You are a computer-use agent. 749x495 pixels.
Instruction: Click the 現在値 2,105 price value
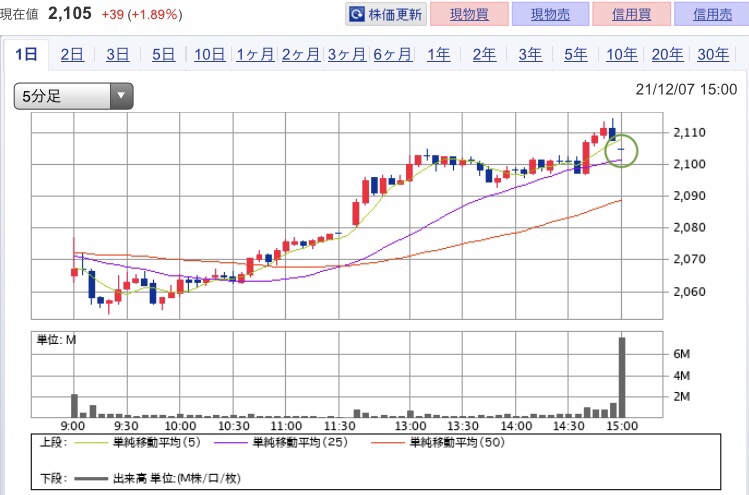[x=70, y=13]
